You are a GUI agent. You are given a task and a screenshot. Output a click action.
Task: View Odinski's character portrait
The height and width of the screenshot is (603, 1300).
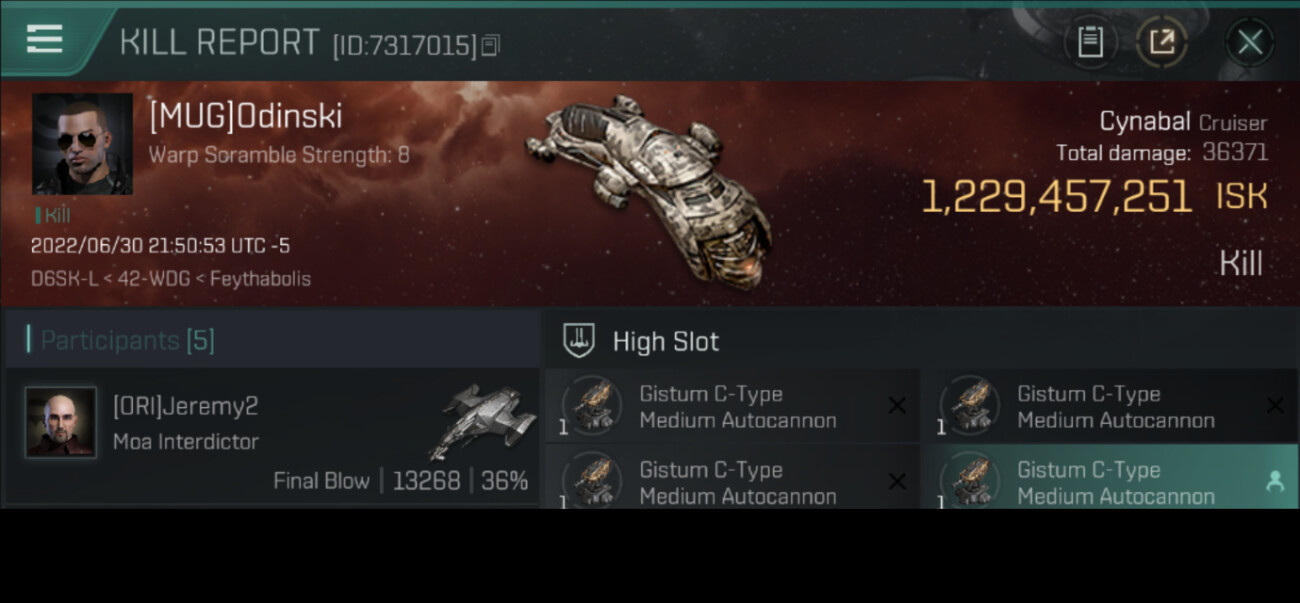(82, 144)
